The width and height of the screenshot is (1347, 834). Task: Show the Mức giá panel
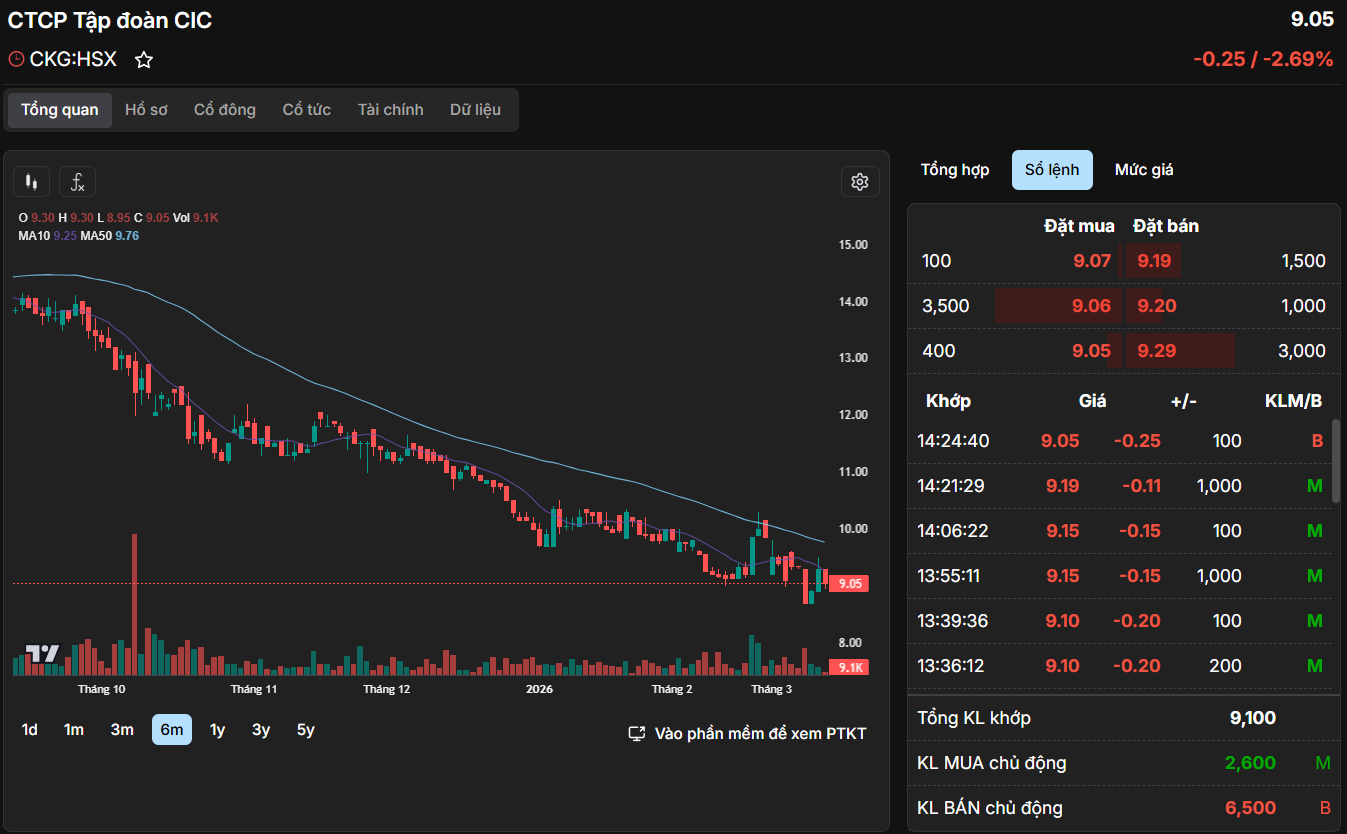[1144, 170]
